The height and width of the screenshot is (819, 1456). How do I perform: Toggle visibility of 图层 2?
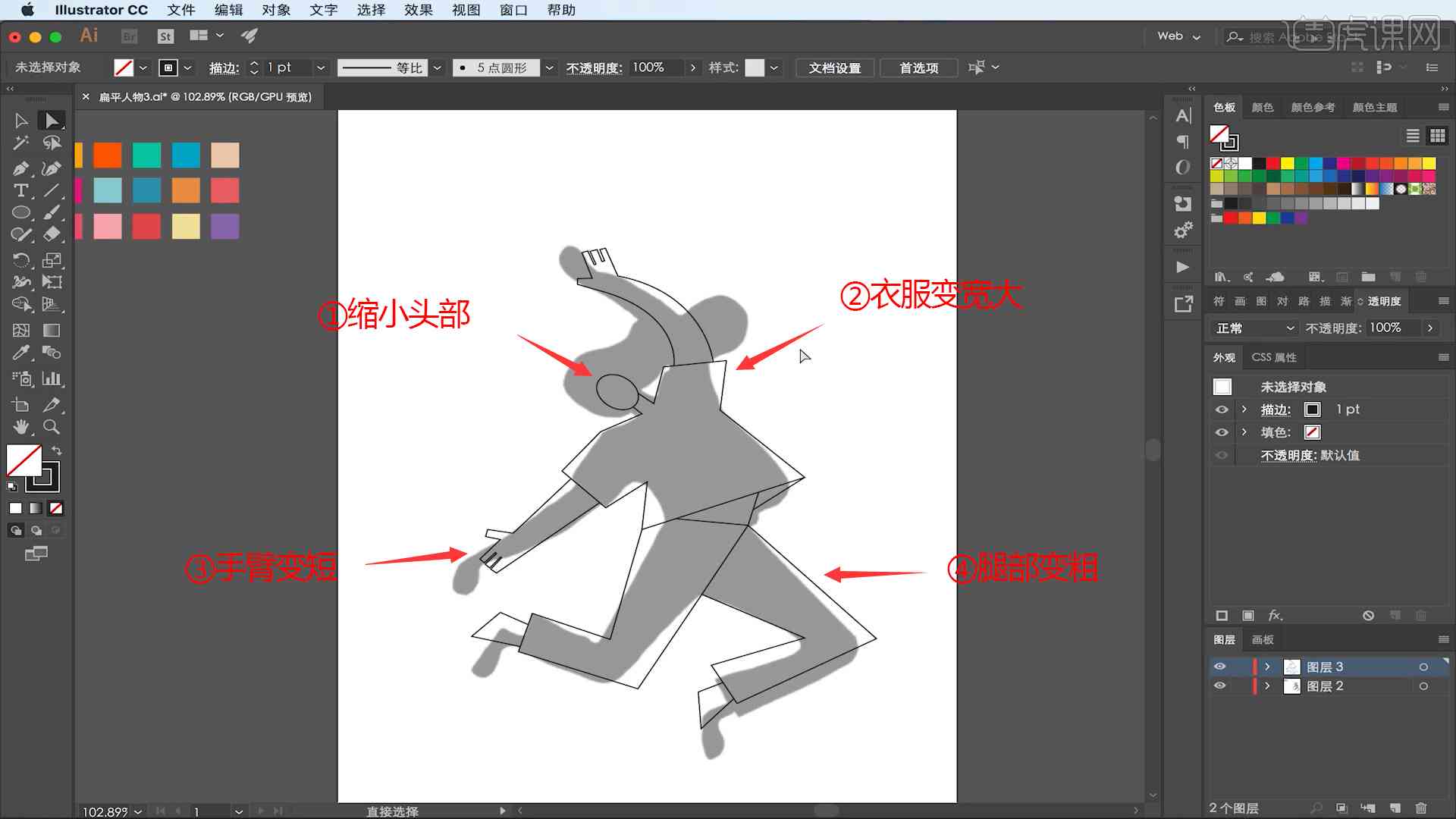click(x=1220, y=686)
